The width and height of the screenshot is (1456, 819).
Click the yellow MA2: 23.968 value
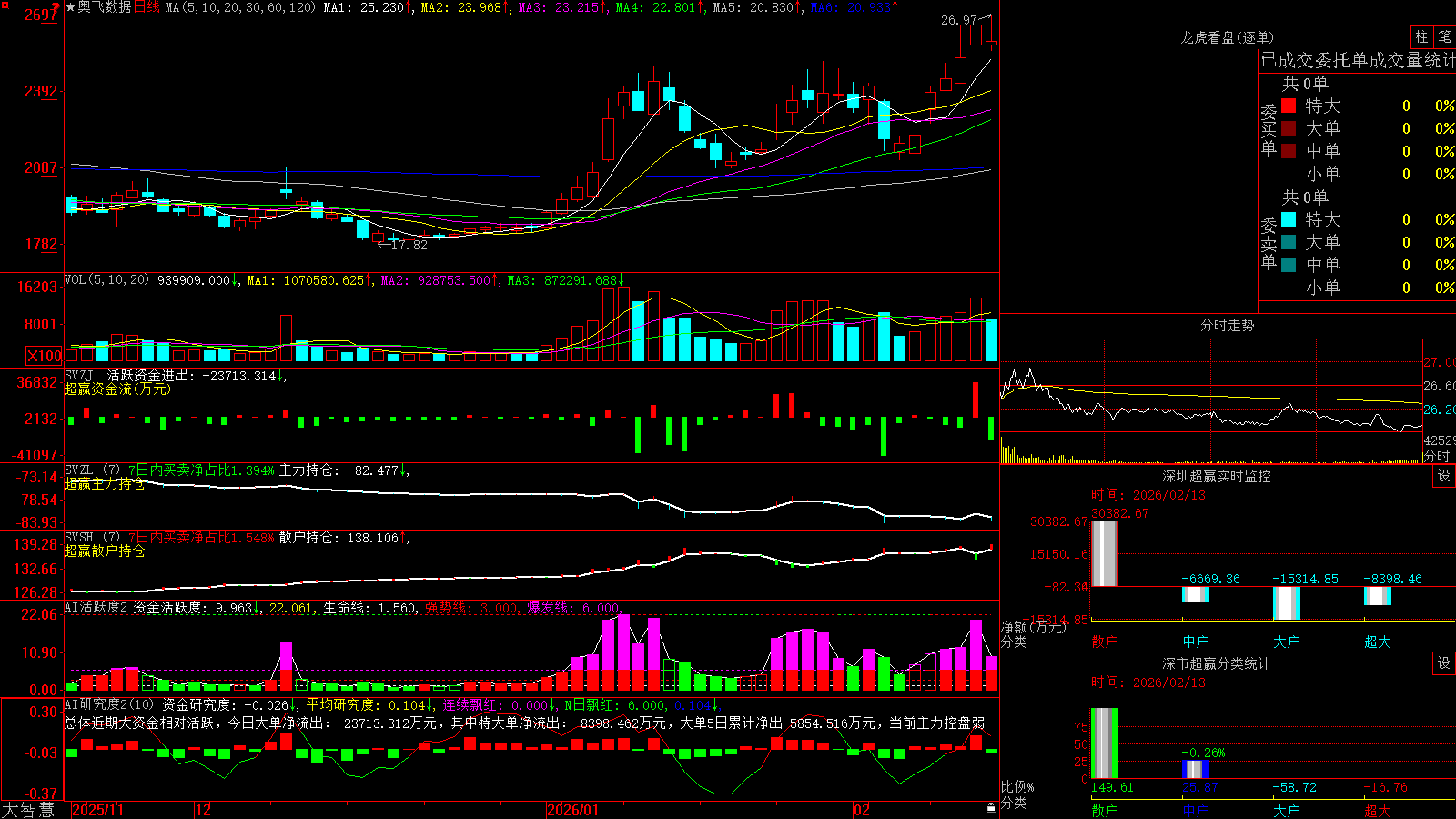(464, 7)
